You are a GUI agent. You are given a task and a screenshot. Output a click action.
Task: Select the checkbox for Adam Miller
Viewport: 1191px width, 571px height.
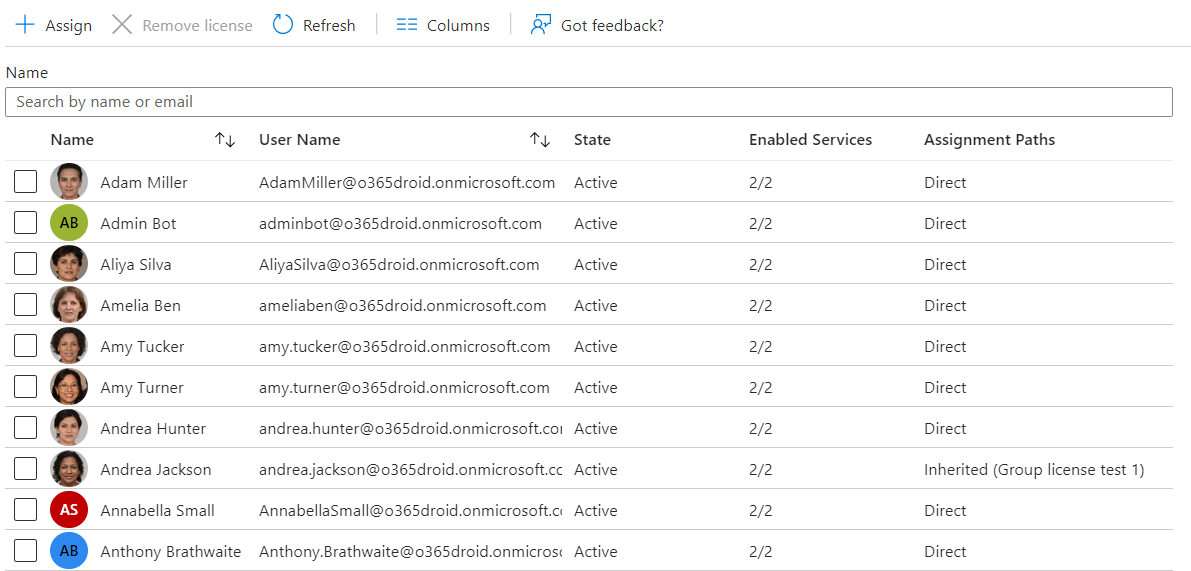pyautogui.click(x=26, y=182)
